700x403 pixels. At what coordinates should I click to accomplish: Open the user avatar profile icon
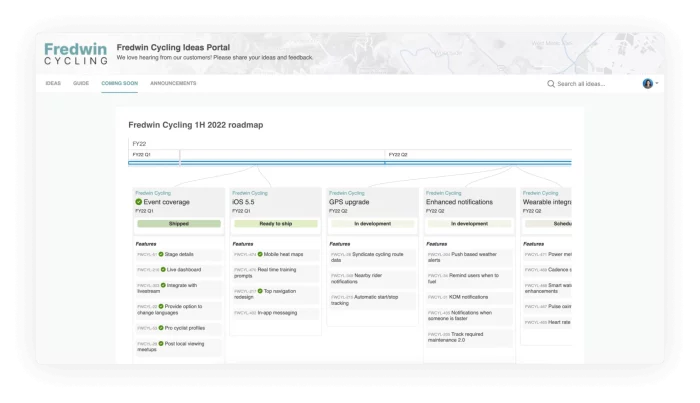pyautogui.click(x=647, y=84)
